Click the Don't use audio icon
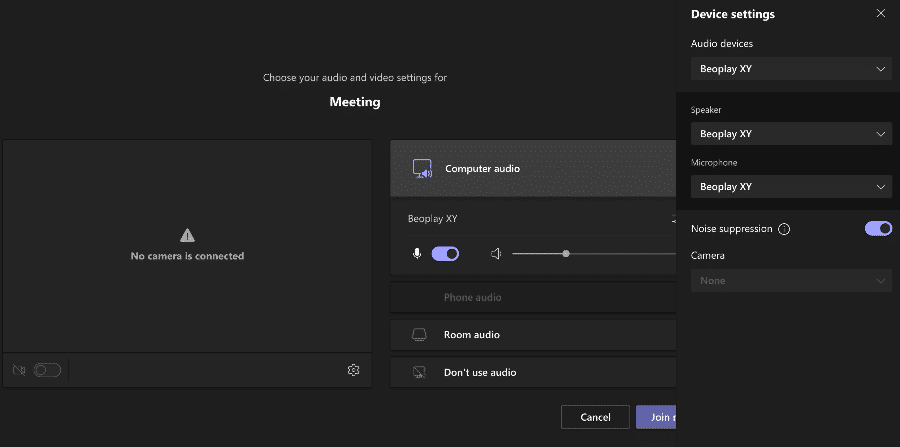 420,372
